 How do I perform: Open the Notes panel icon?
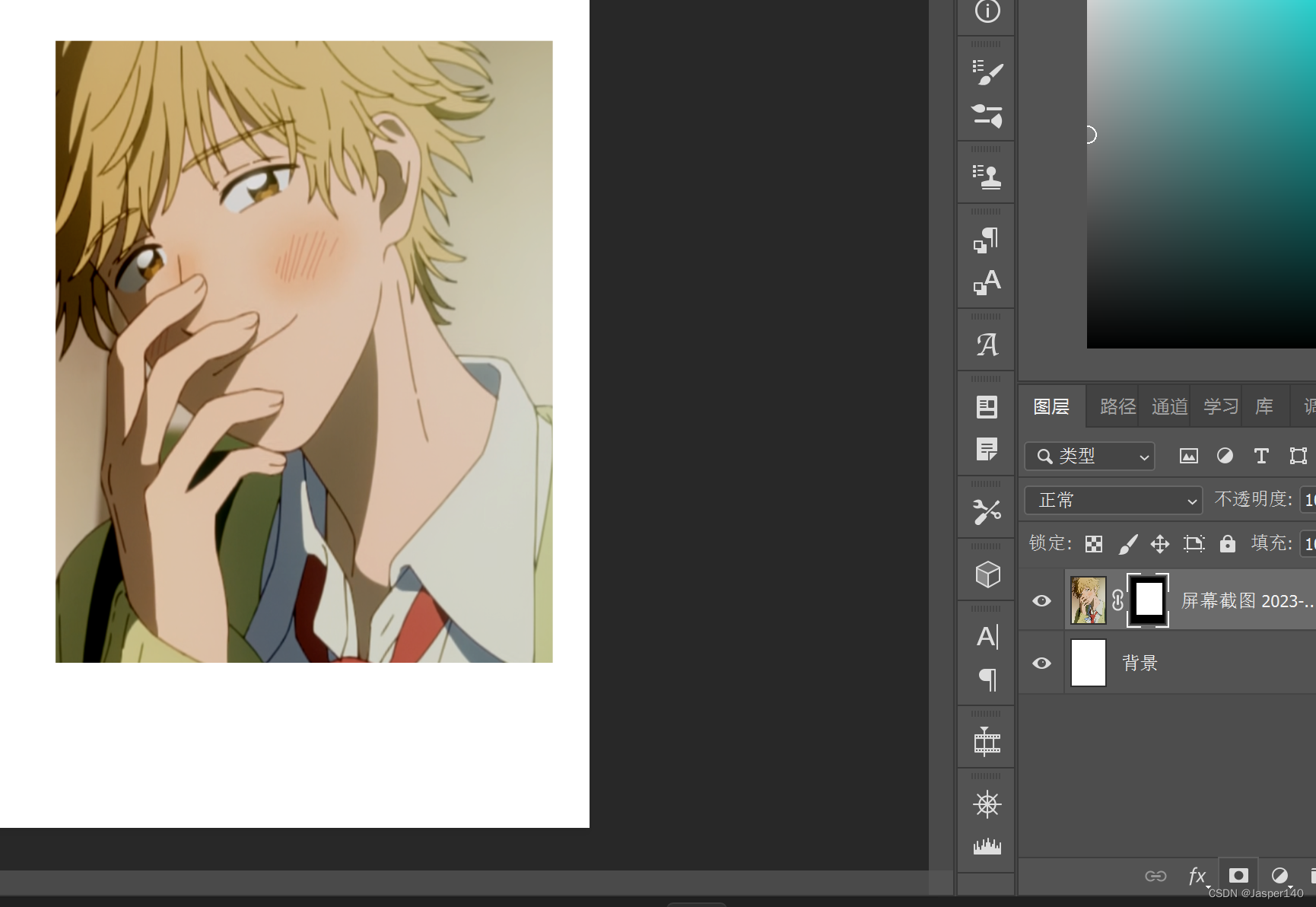(987, 450)
